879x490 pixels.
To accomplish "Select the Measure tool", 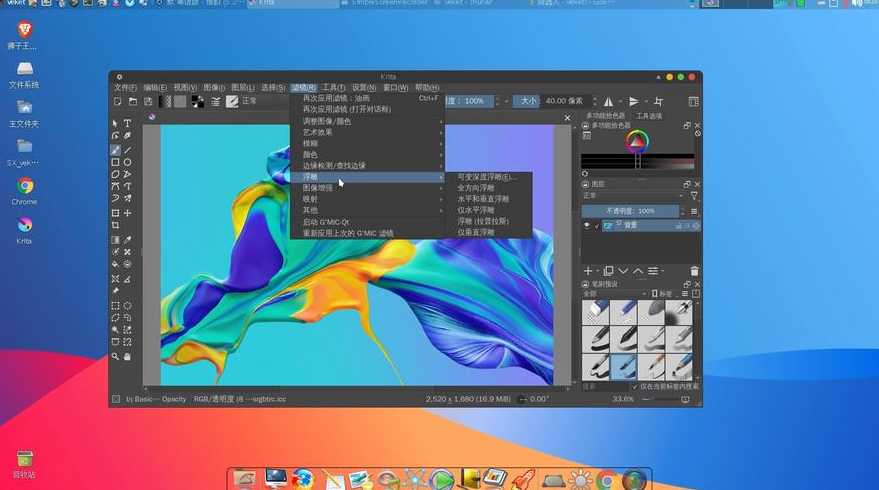I will click(x=128, y=279).
